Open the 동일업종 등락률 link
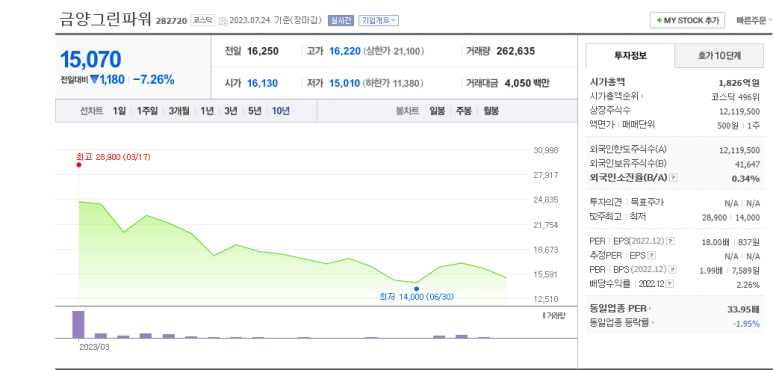773x370 pixels. 621,323
